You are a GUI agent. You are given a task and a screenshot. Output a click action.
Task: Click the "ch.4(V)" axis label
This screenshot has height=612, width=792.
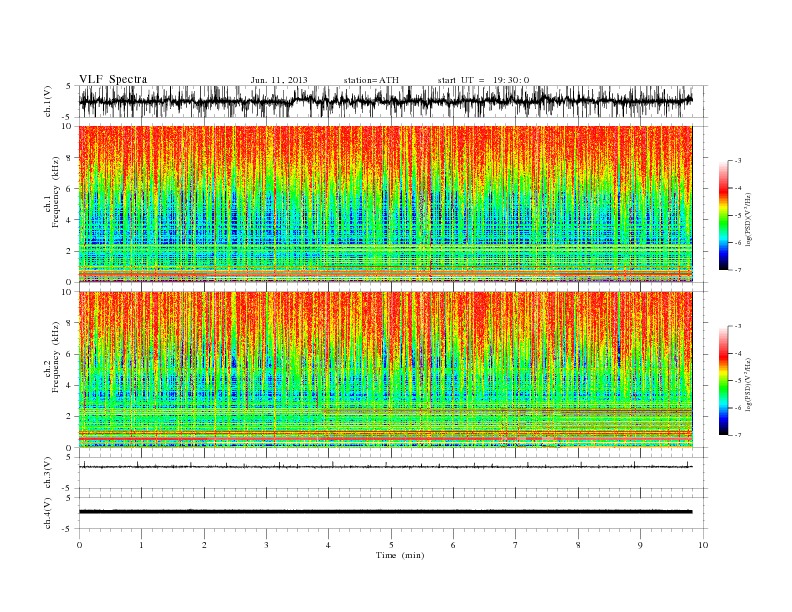(48, 513)
